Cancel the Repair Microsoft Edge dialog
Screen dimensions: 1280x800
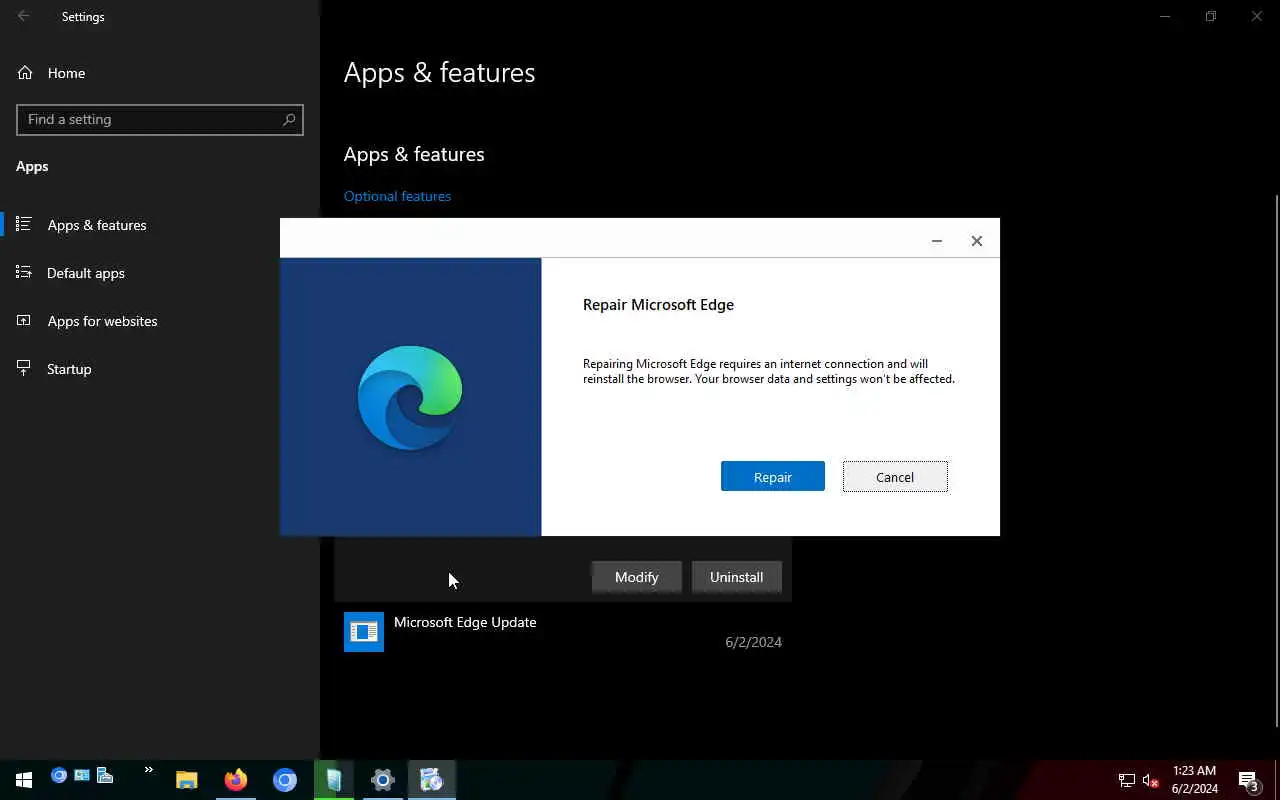pos(894,476)
